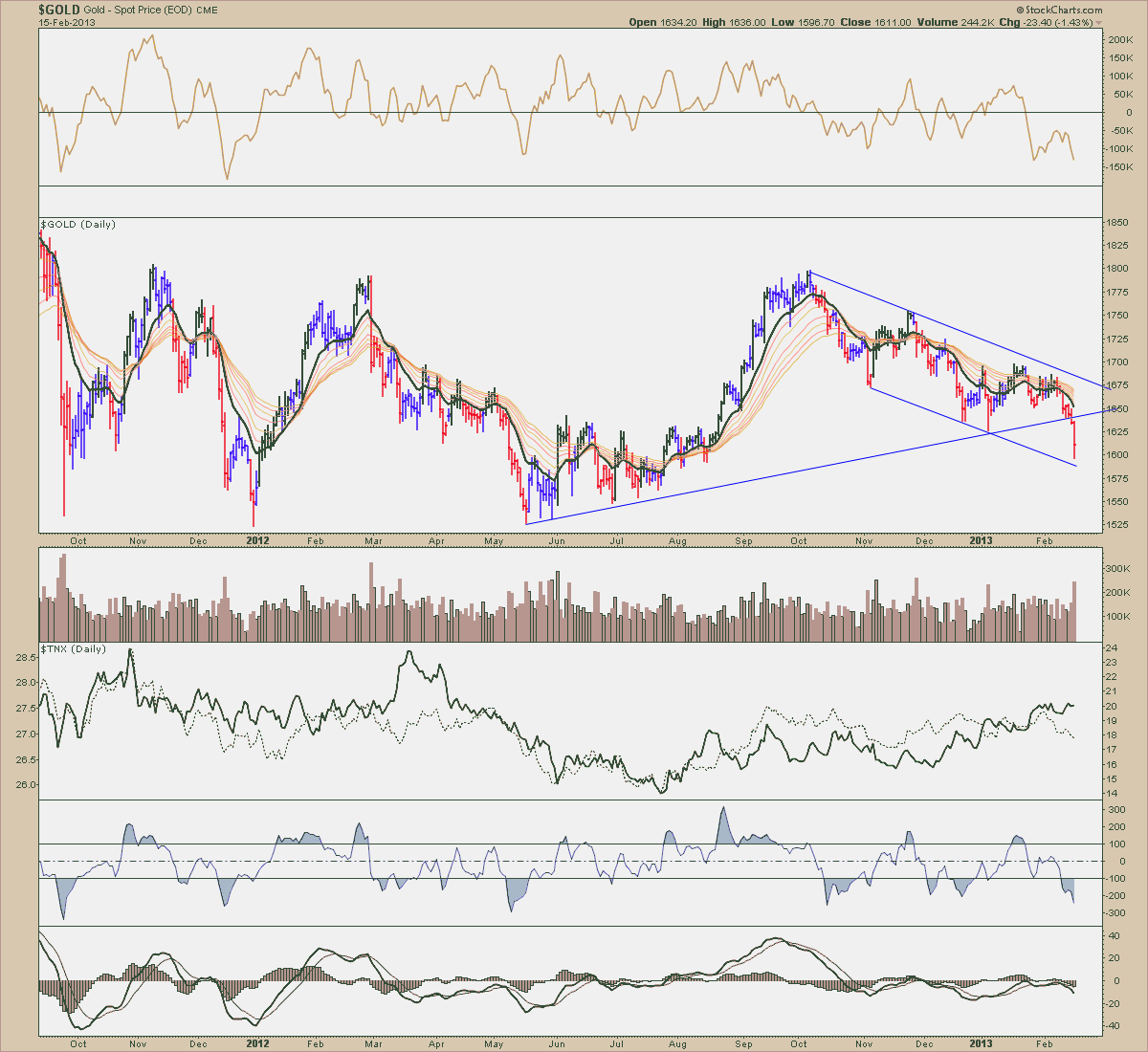Click the '$TNX (Daily)' panel label
The image size is (1148, 1052).
[73, 648]
